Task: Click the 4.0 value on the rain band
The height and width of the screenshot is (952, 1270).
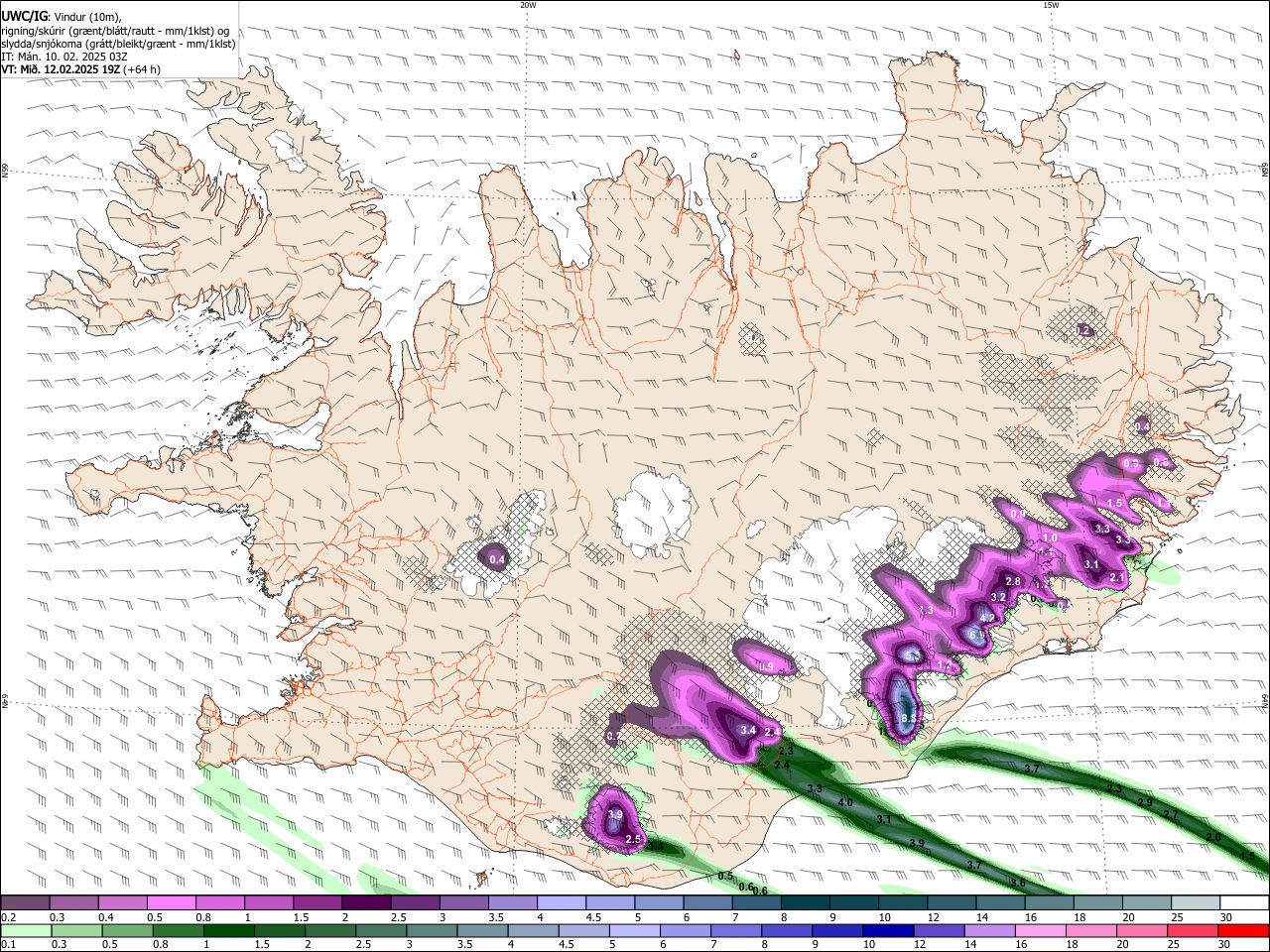Action: coord(845,801)
